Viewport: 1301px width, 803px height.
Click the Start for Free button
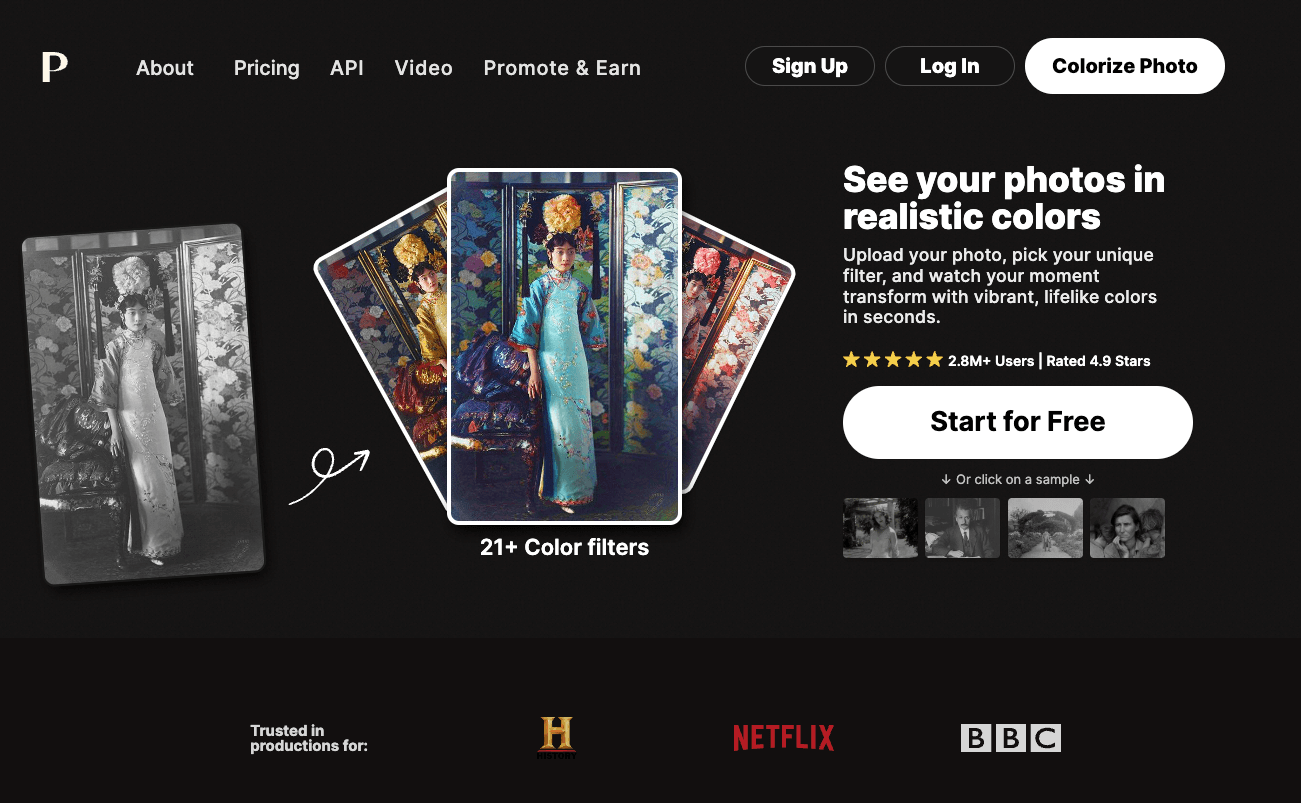click(1018, 422)
